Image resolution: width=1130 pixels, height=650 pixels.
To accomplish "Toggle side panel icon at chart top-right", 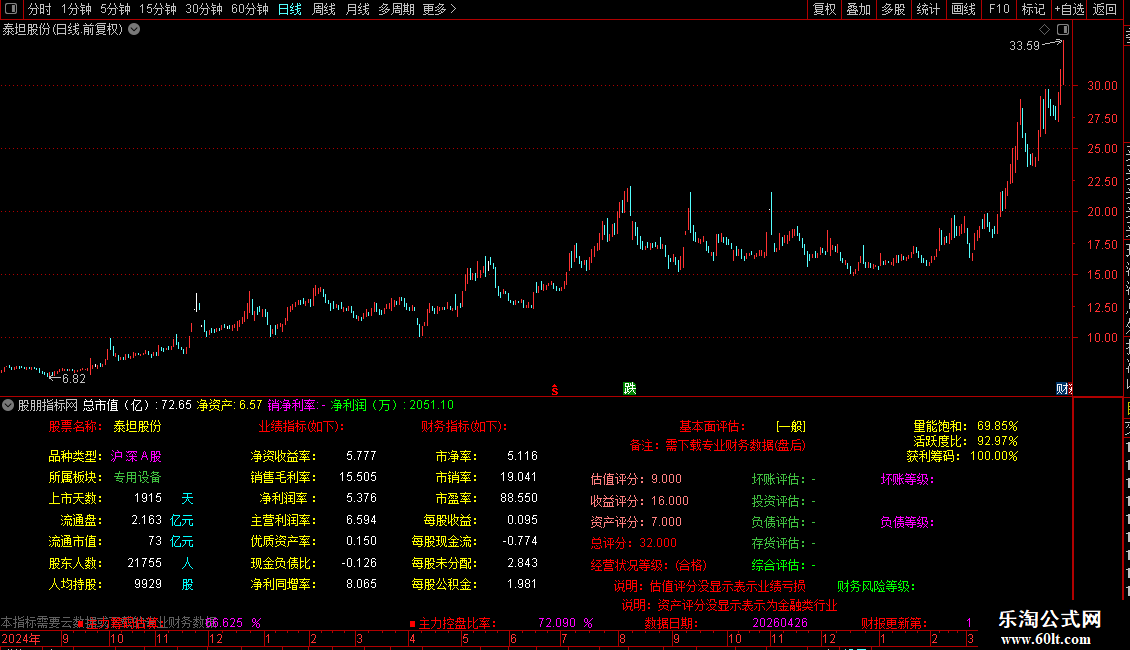I will point(1063,30).
